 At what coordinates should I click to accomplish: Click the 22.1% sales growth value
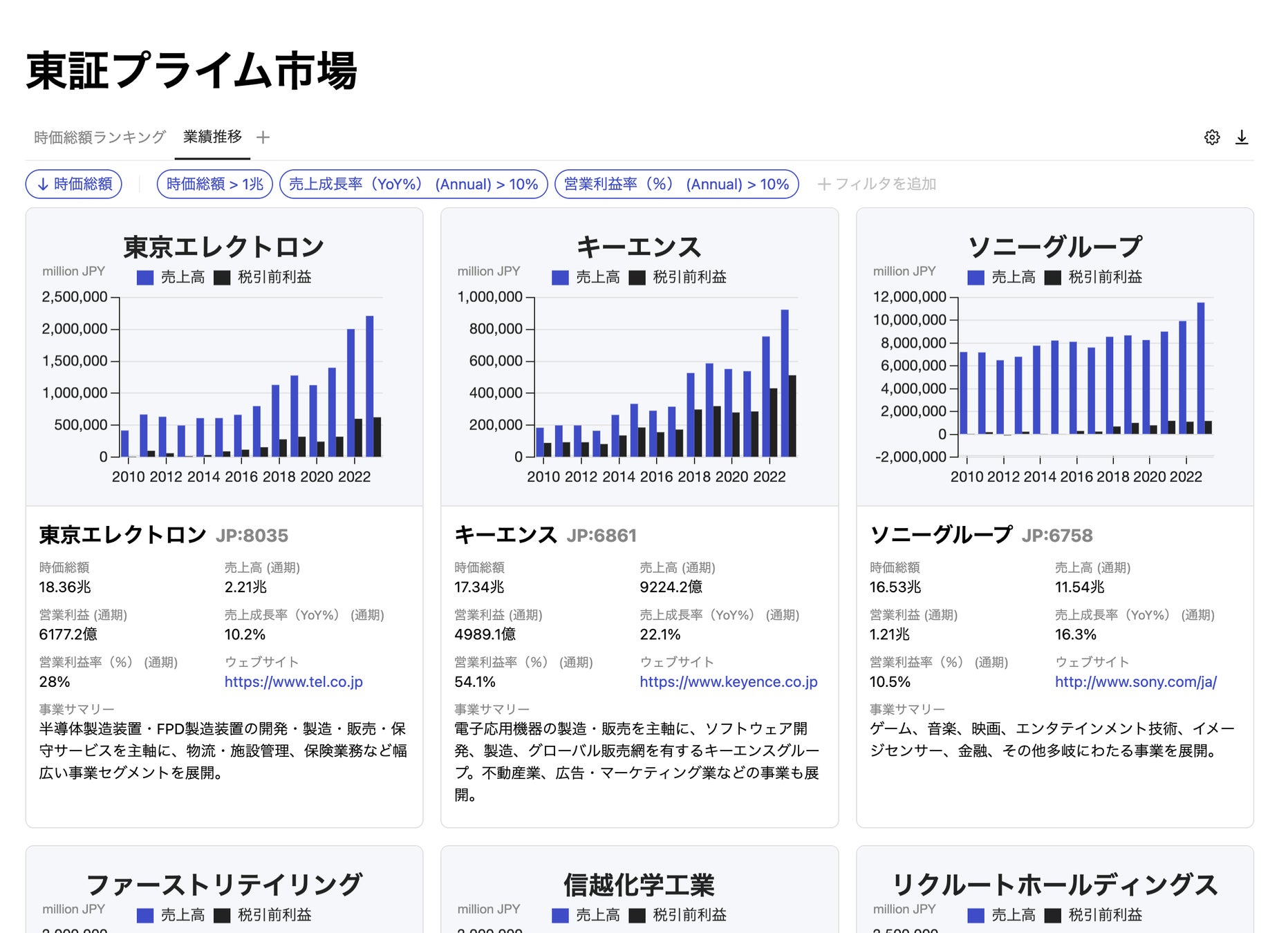coord(660,634)
